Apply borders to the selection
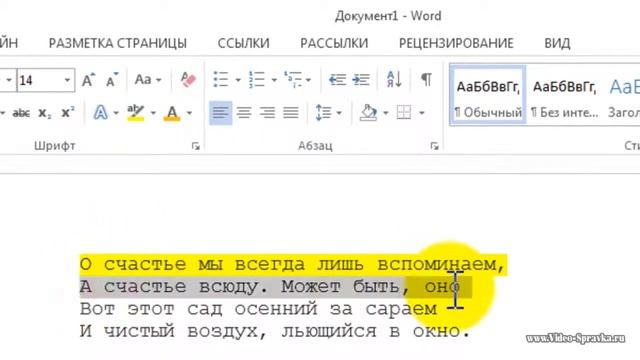The width and height of the screenshot is (640, 360). coord(404,113)
